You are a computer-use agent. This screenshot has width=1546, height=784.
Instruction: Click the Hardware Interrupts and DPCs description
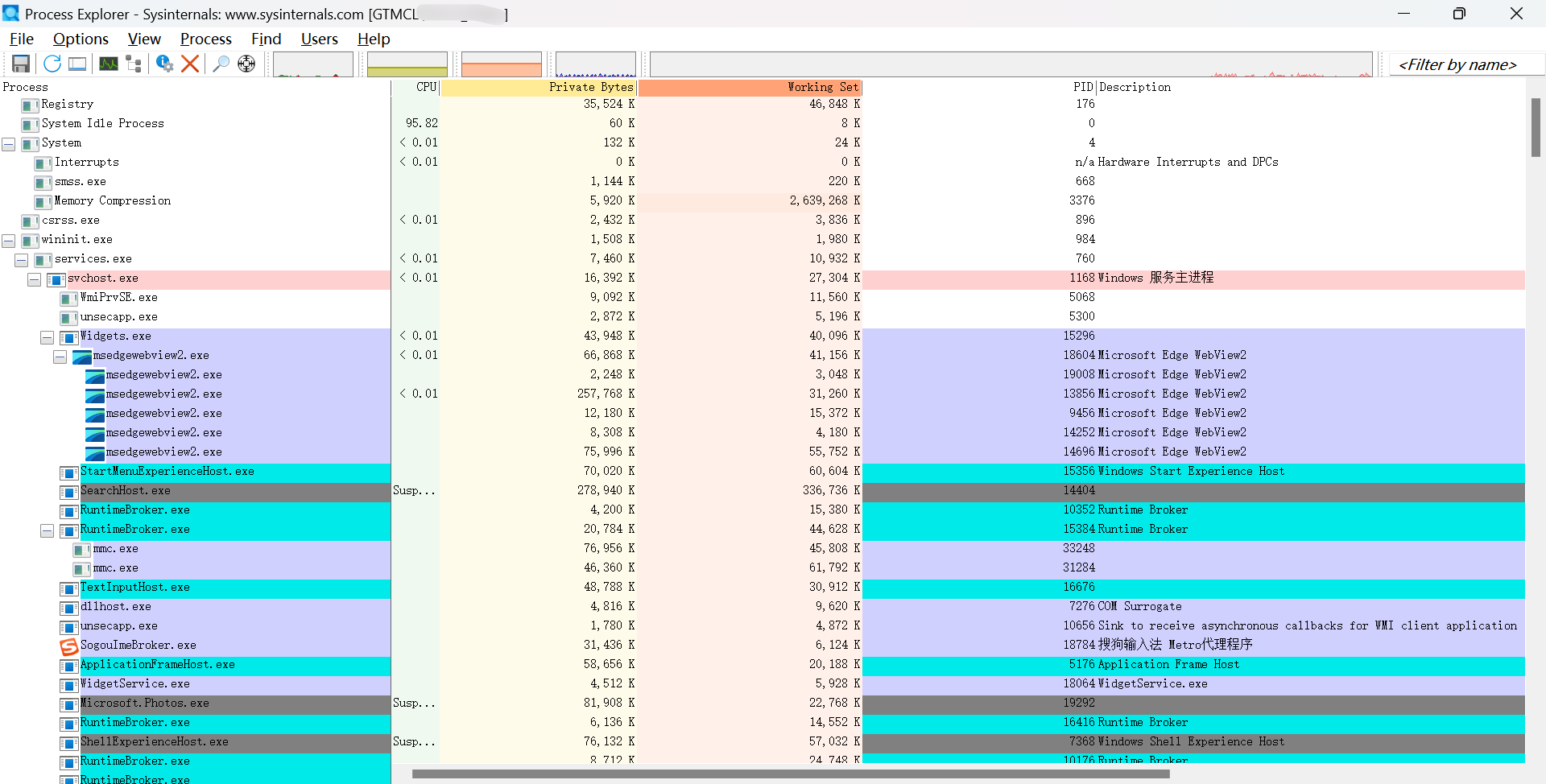point(1188,162)
